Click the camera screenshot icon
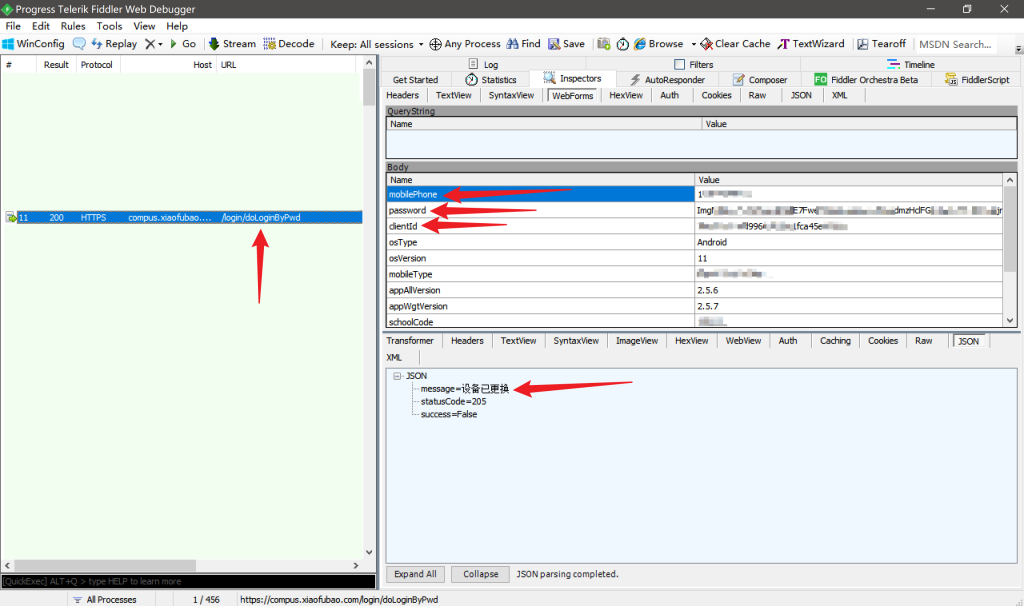Image resolution: width=1024 pixels, height=606 pixels. (603, 44)
